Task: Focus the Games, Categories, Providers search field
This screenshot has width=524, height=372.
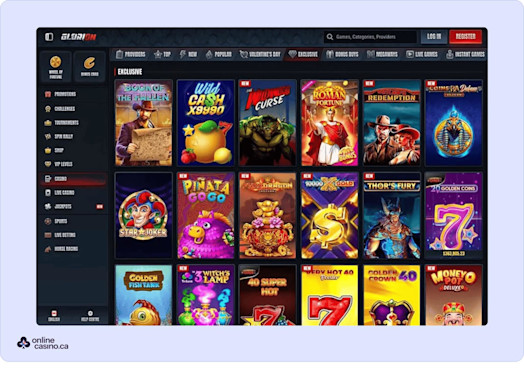Action: tap(370, 37)
